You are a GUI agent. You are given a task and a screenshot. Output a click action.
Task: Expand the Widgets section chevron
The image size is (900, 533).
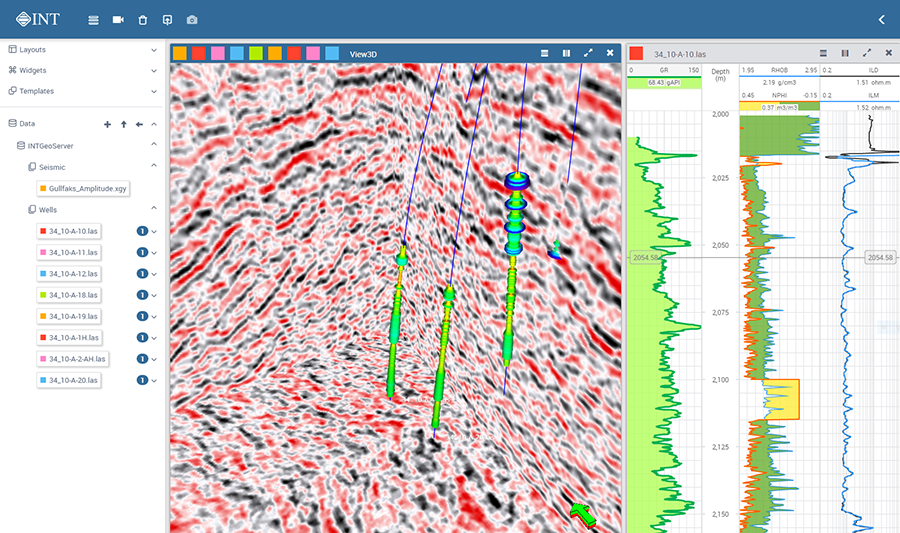coord(154,71)
